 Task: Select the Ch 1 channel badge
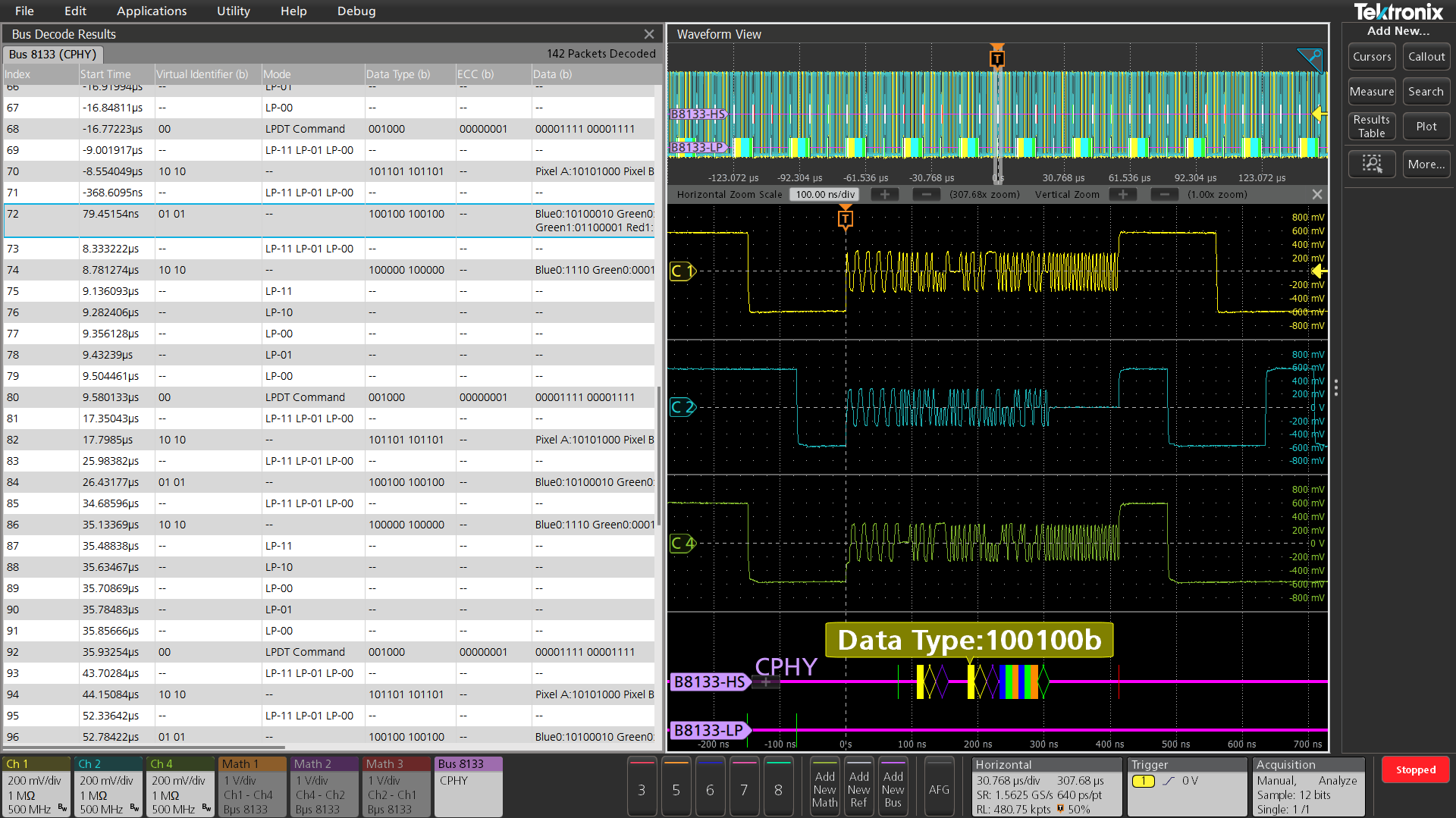pyautogui.click(x=36, y=786)
